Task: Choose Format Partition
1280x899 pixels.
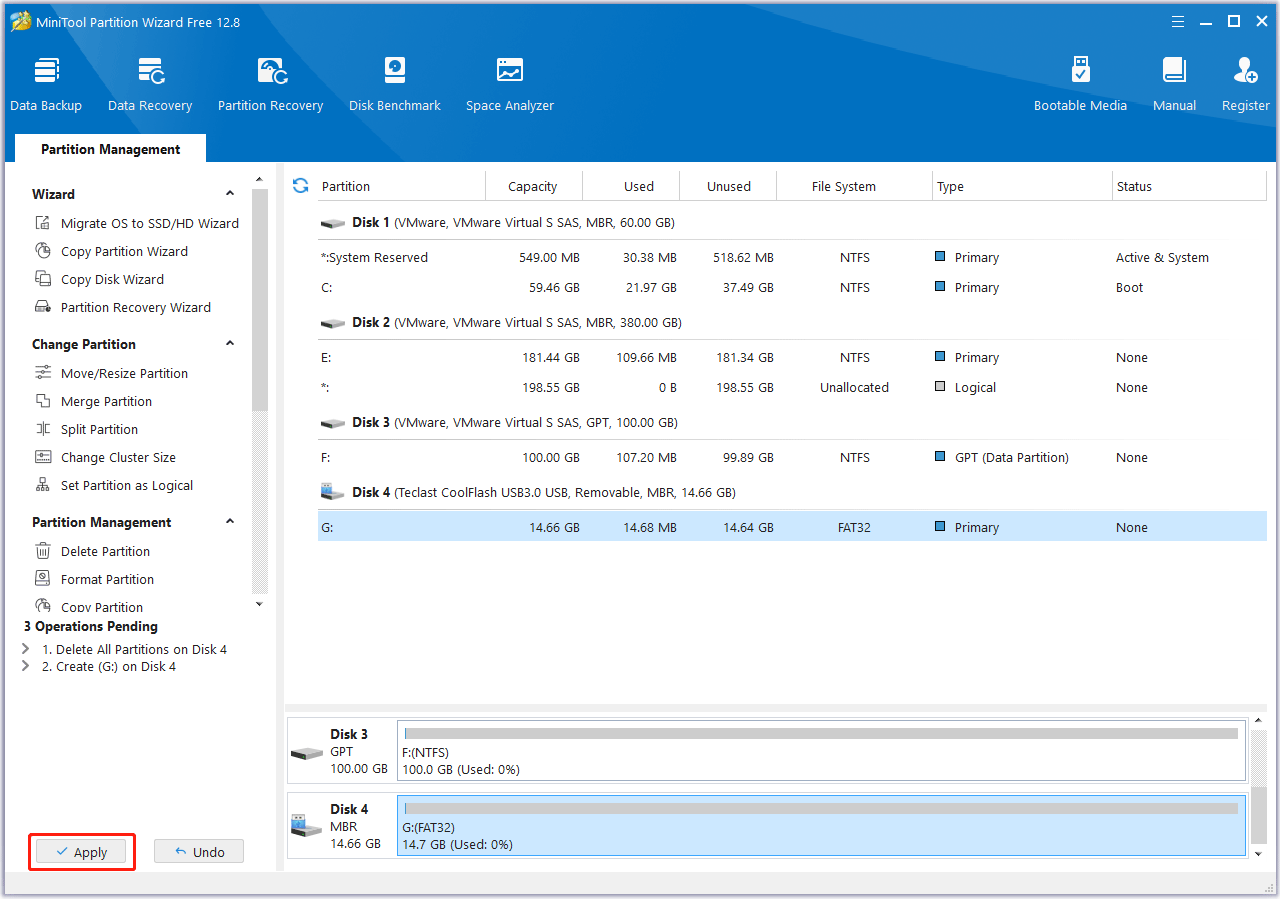Action: click(x=95, y=579)
